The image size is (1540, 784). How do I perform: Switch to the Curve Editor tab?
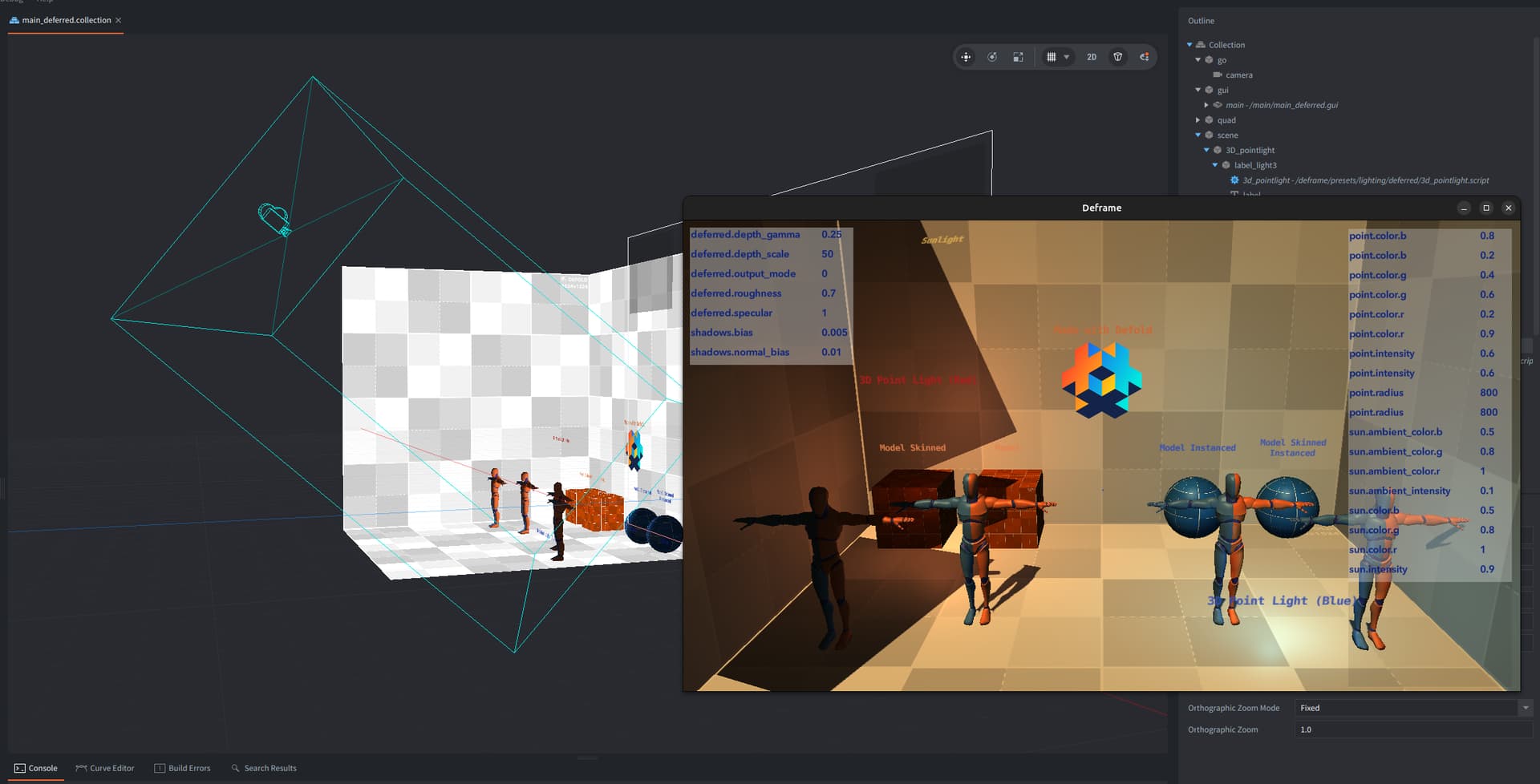pos(105,768)
